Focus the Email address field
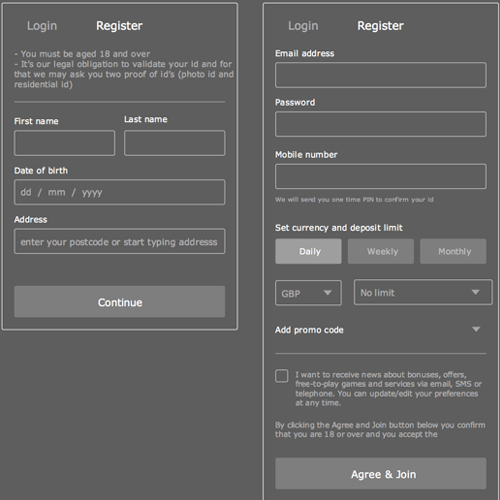The height and width of the screenshot is (500, 500). tap(381, 75)
